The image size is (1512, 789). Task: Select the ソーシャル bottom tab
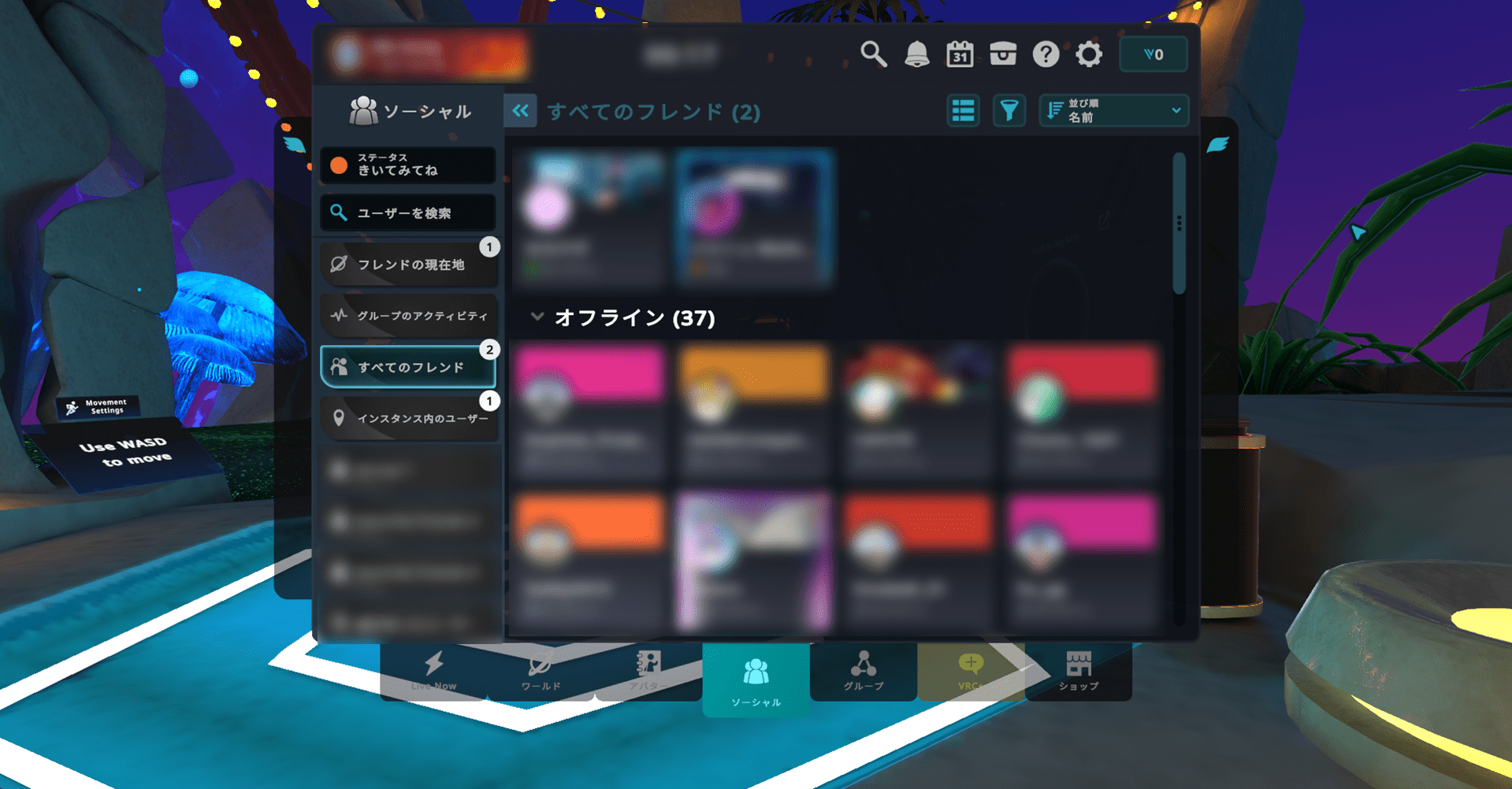tap(756, 679)
